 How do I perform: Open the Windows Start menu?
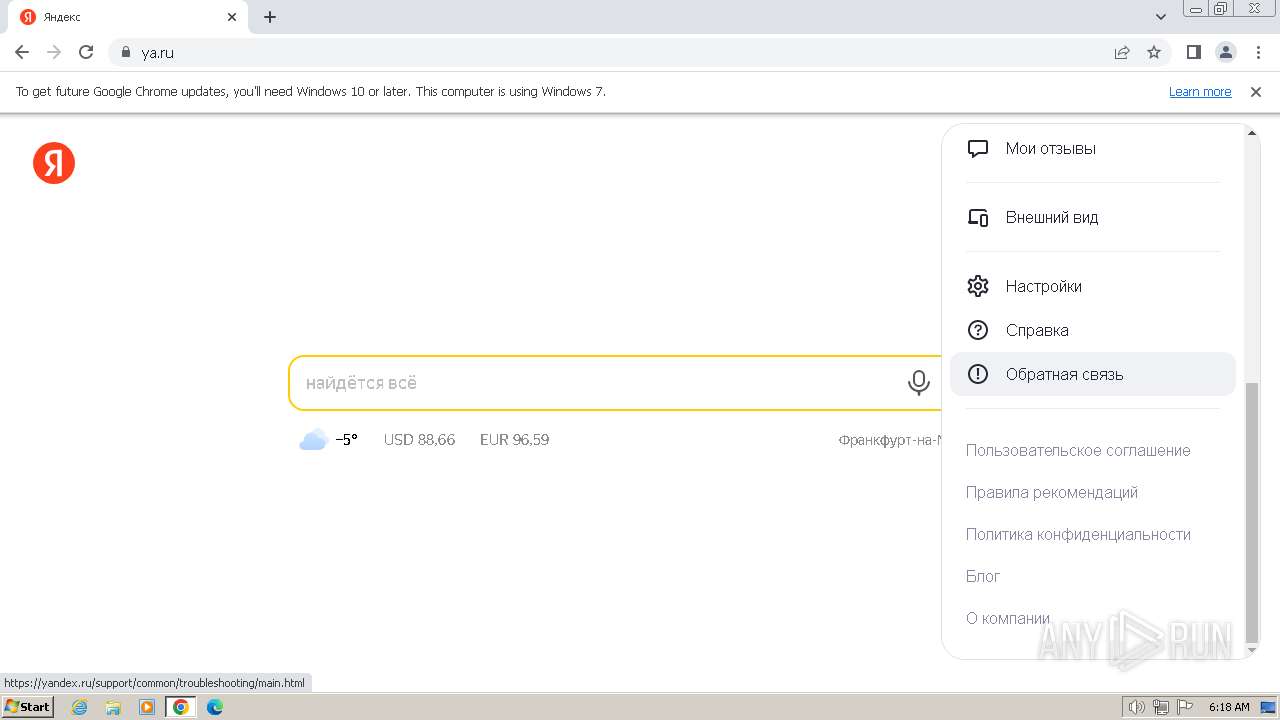28,707
